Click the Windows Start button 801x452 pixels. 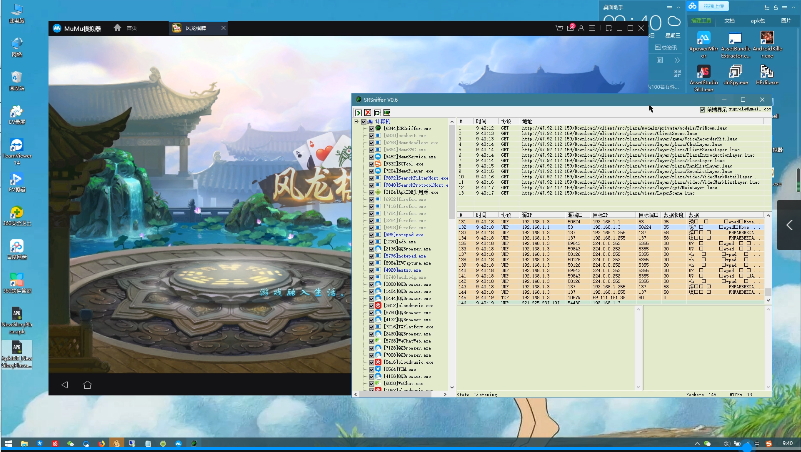[8, 443]
